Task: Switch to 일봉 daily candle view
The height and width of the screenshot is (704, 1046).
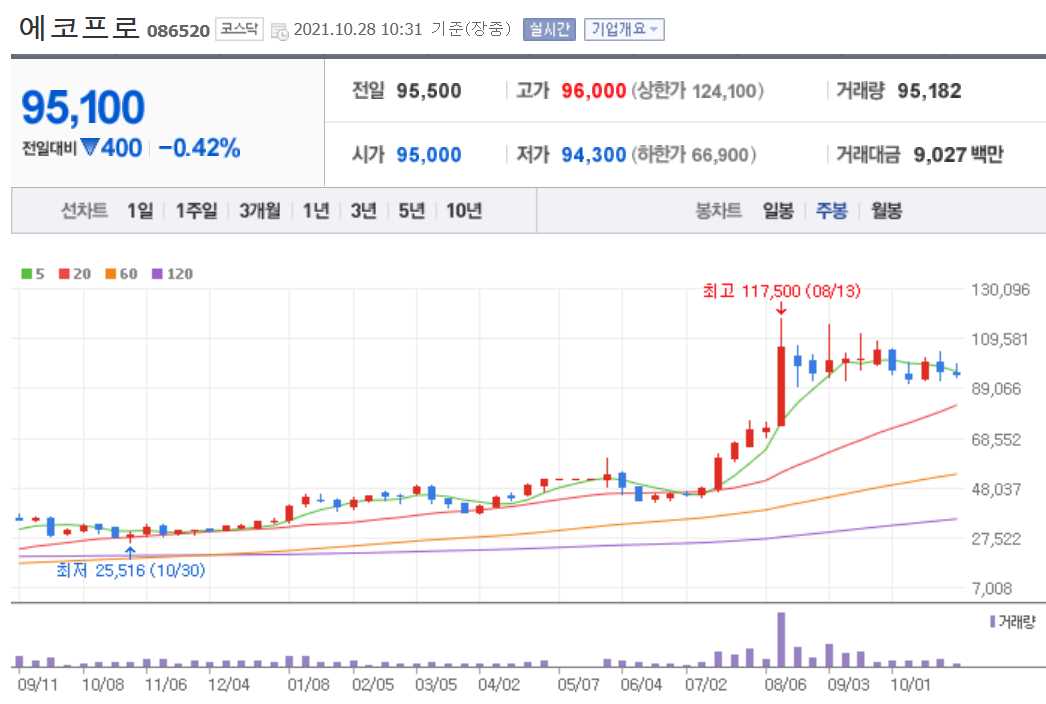Action: coord(777,211)
